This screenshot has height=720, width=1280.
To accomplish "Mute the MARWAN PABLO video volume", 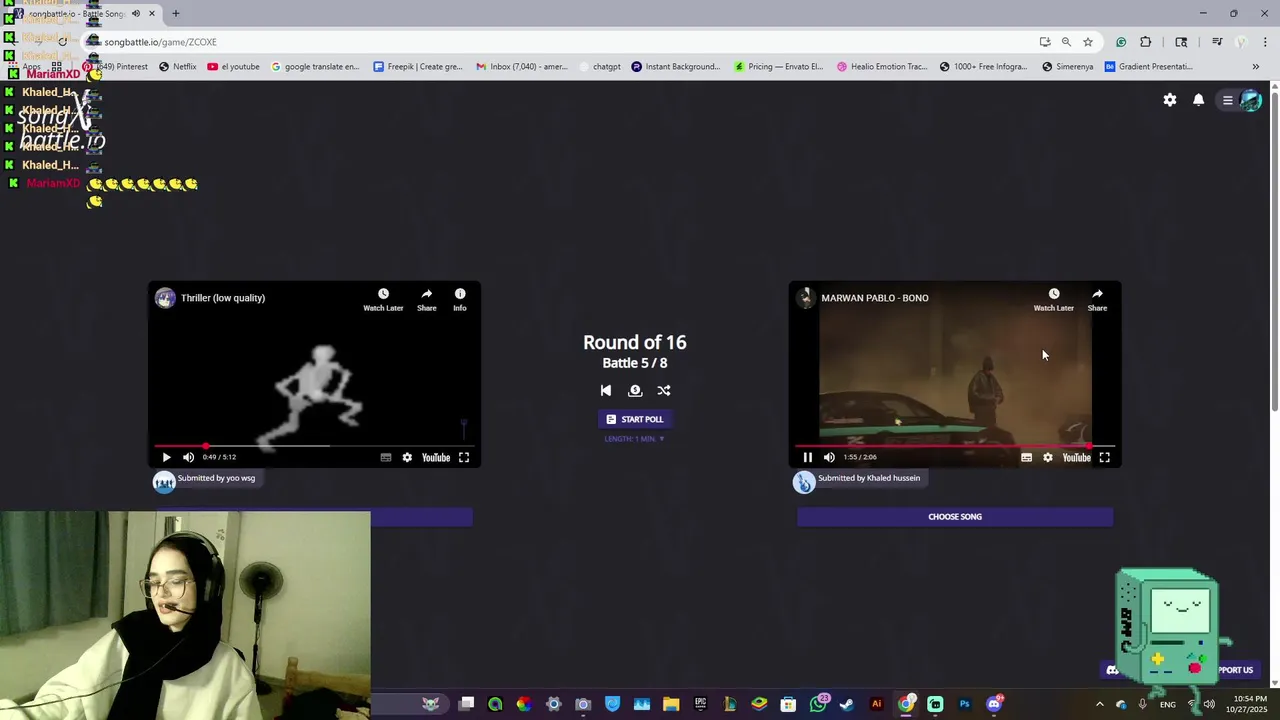I will coord(829,457).
